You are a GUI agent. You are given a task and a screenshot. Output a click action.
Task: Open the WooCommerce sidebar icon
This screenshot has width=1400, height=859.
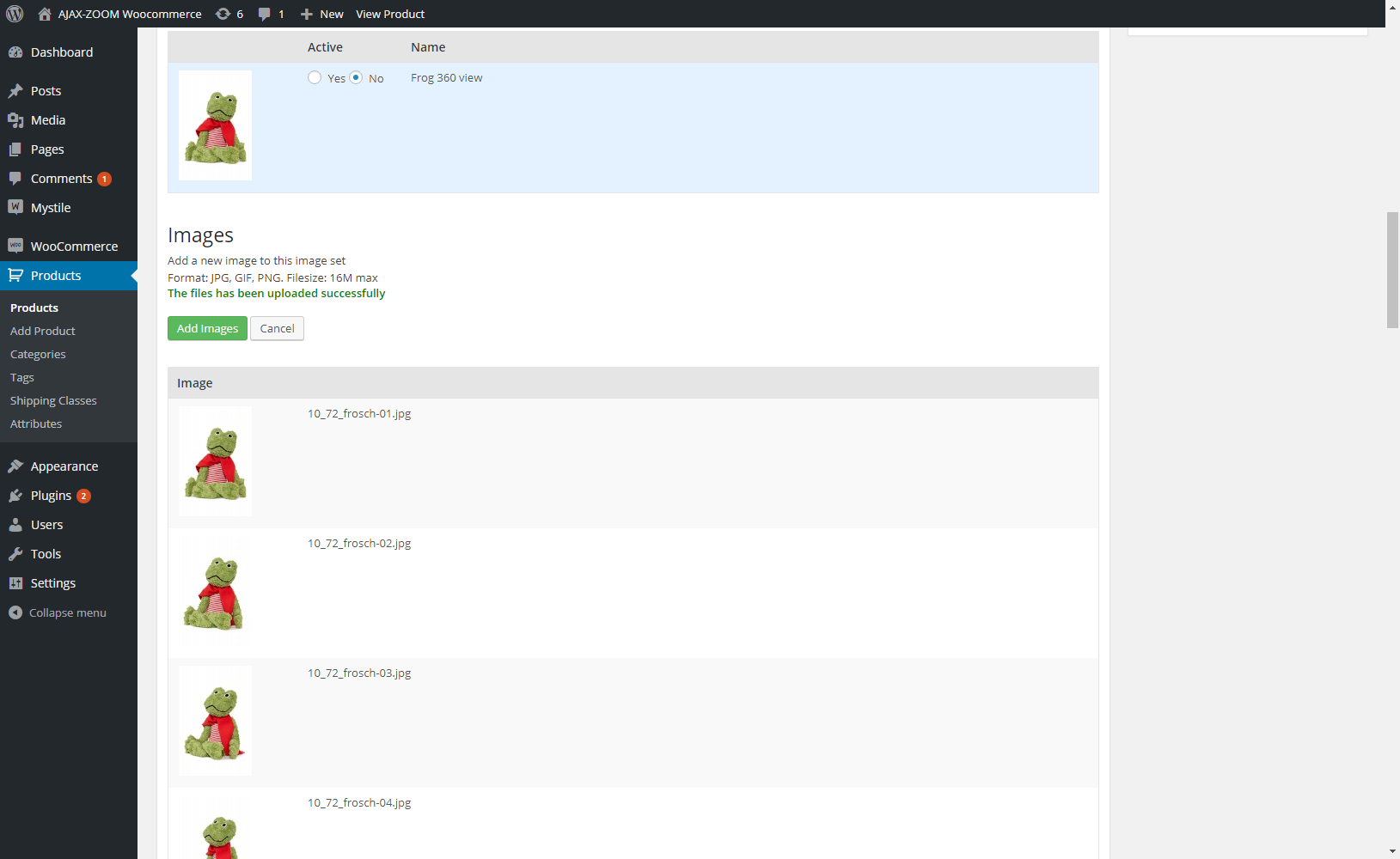click(x=15, y=246)
